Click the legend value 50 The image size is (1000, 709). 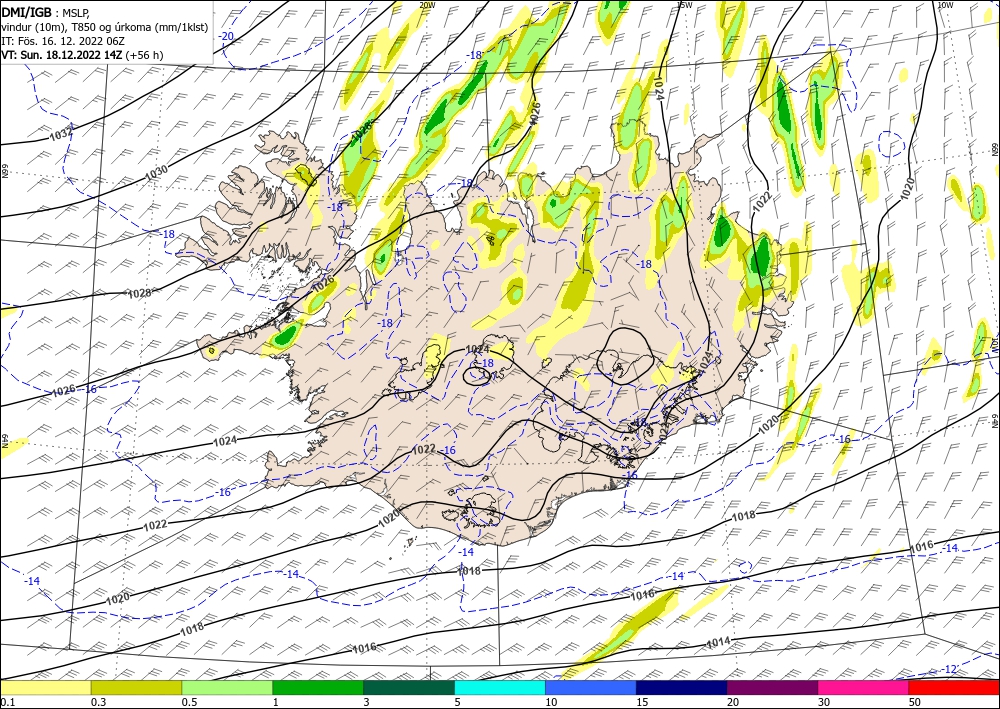coord(915,702)
